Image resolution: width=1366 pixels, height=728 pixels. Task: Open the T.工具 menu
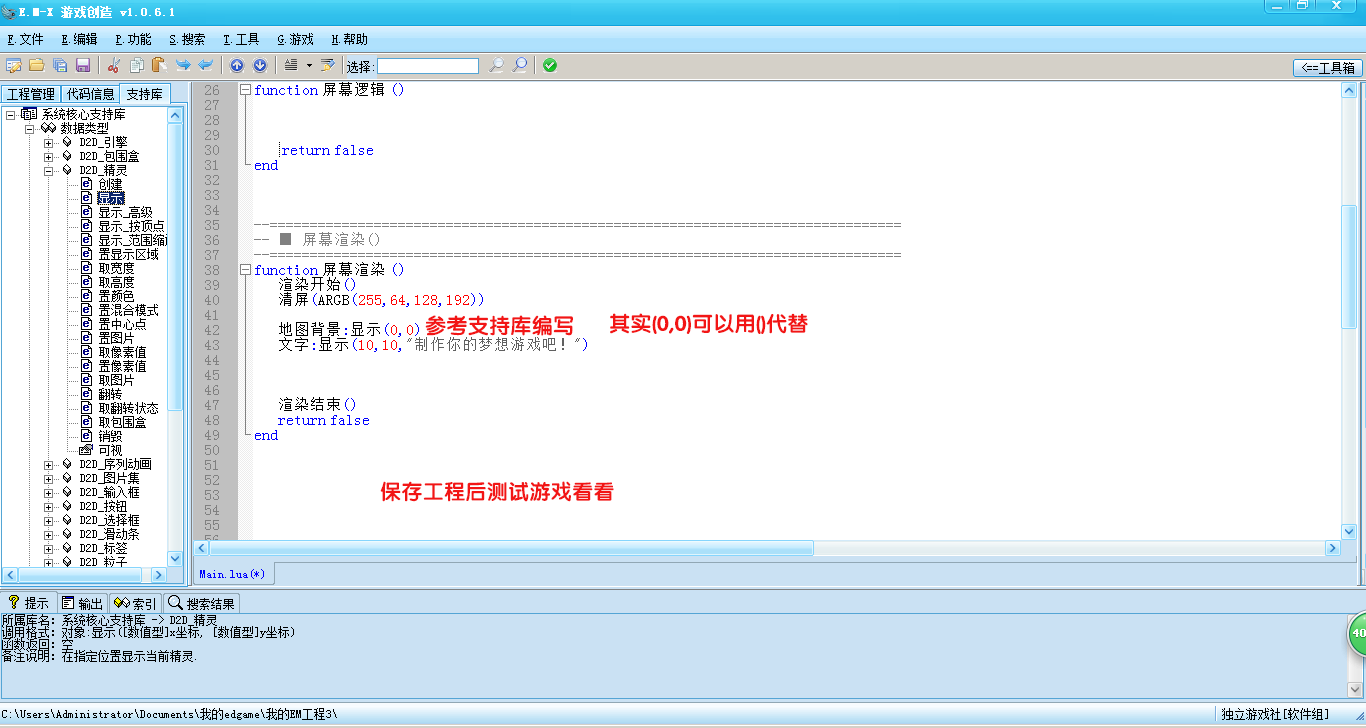coord(241,40)
